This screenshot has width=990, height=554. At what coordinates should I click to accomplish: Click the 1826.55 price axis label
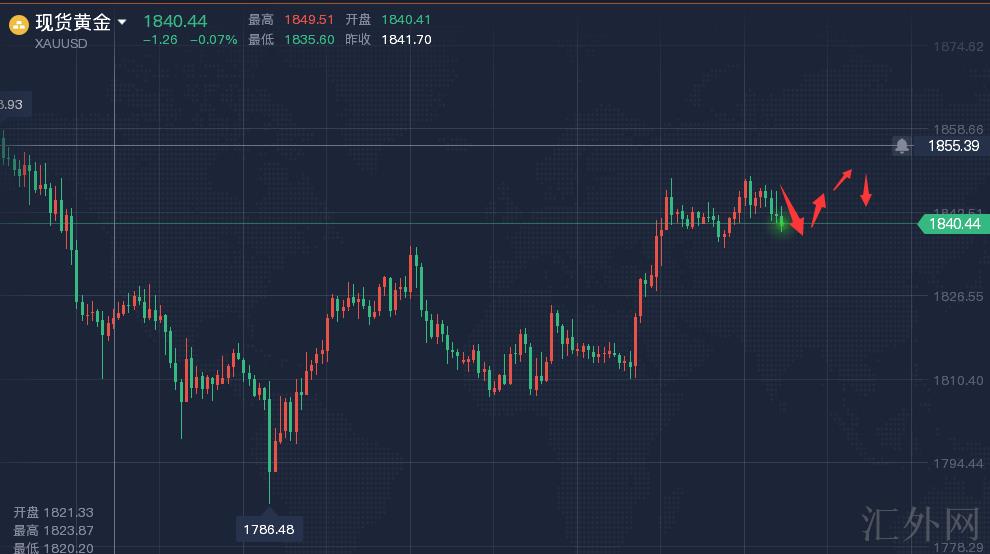coord(957,297)
